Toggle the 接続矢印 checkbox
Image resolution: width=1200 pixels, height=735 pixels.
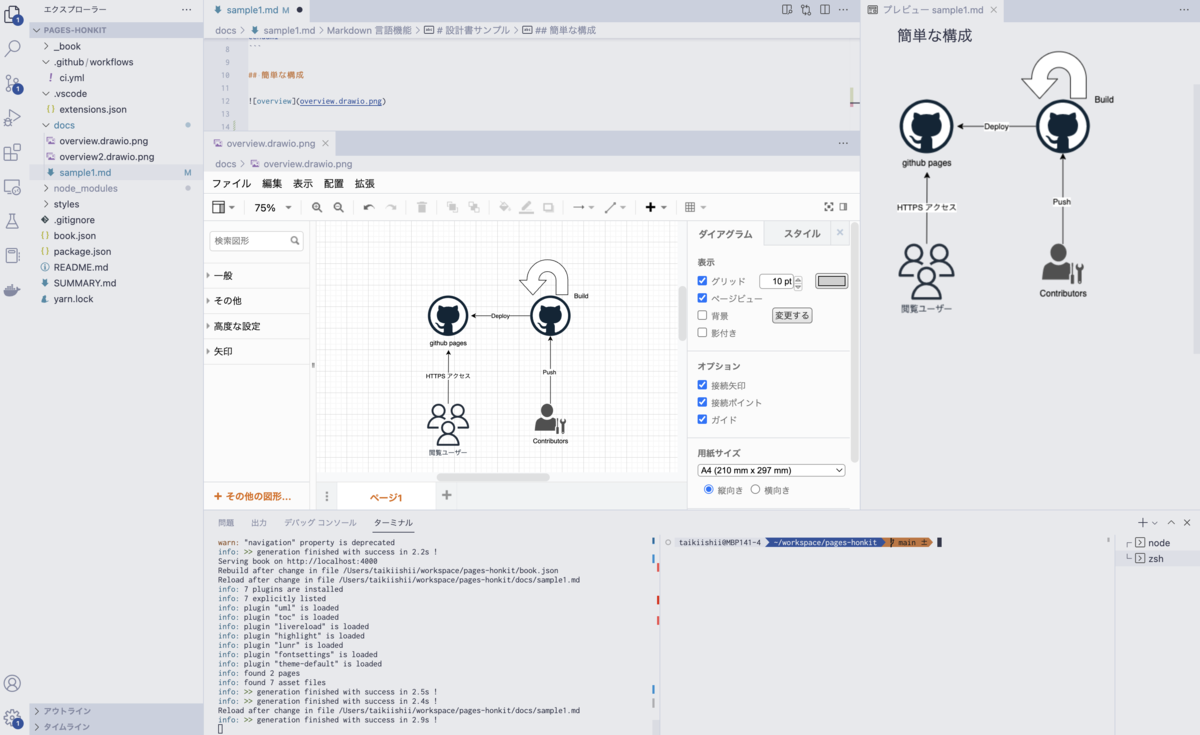pos(702,385)
